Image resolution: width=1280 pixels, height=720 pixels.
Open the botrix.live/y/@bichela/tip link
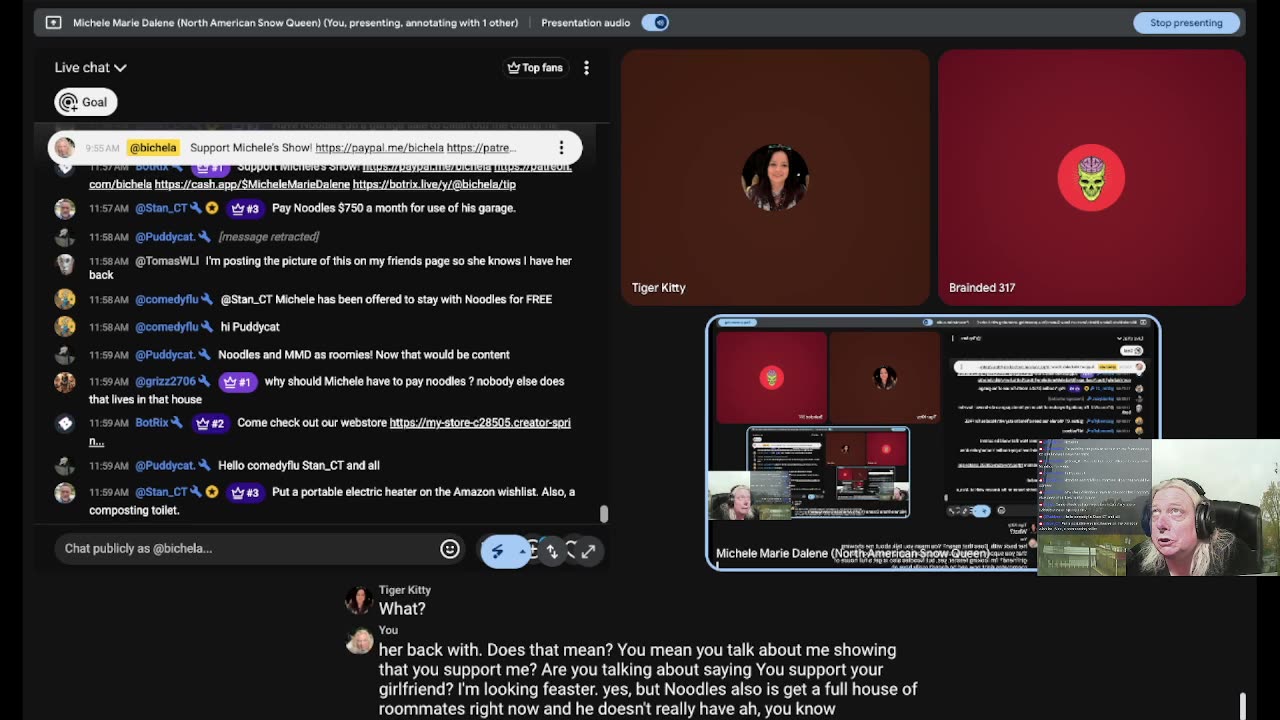coord(434,184)
